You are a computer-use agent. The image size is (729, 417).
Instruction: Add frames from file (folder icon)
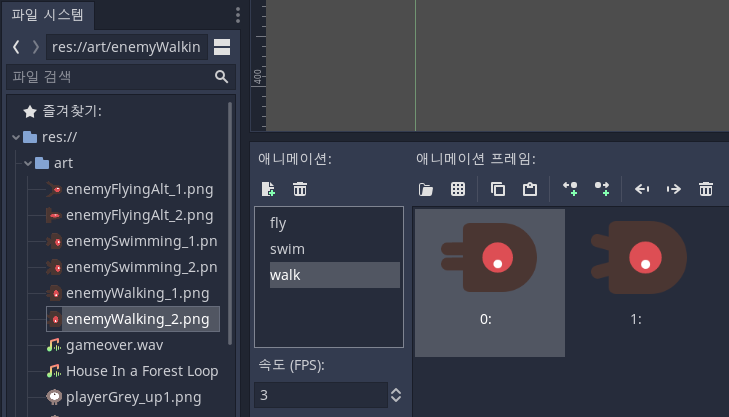tap(425, 189)
